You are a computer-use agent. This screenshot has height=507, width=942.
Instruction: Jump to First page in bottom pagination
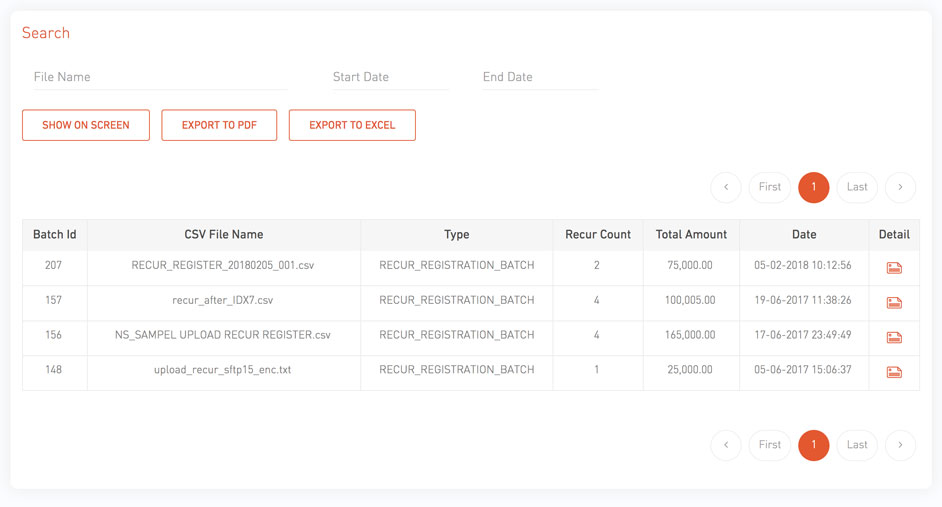point(770,445)
